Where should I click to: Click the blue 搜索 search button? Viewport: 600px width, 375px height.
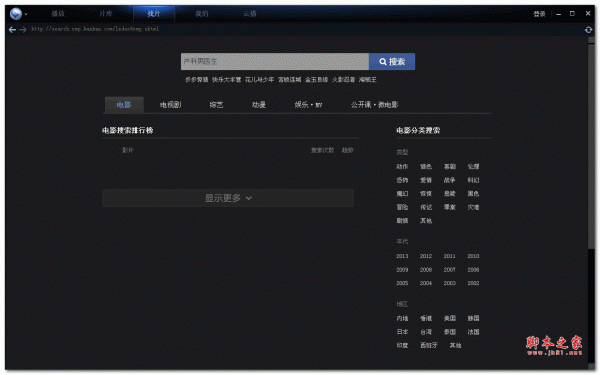tap(392, 62)
